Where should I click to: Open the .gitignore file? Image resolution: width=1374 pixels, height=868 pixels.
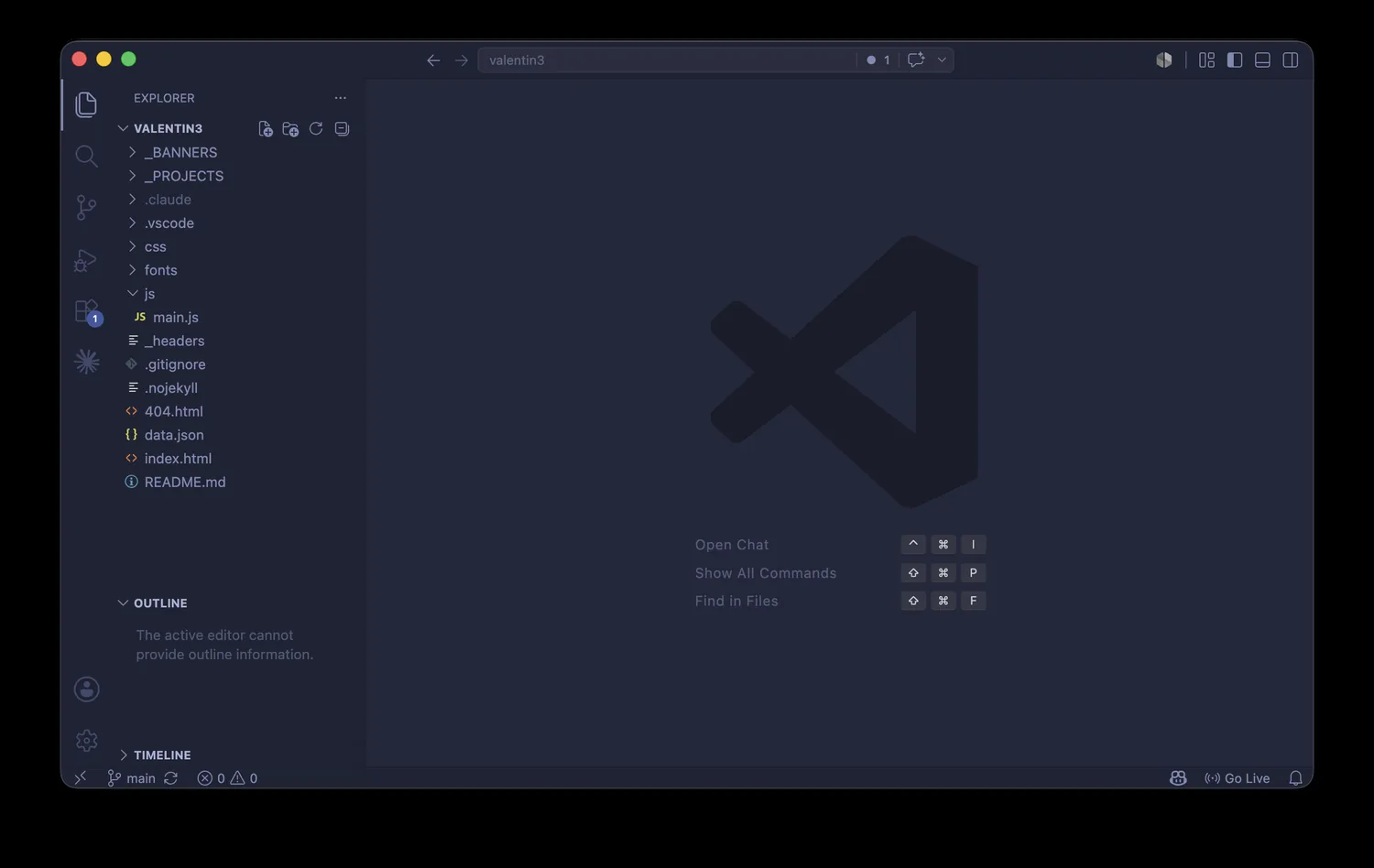click(174, 364)
